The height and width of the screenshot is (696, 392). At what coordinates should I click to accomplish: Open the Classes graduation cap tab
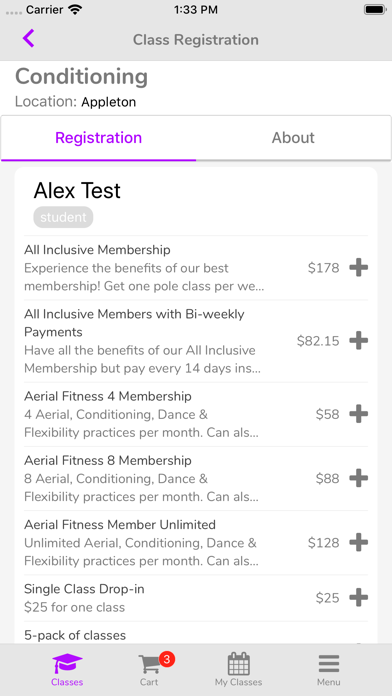(67, 670)
